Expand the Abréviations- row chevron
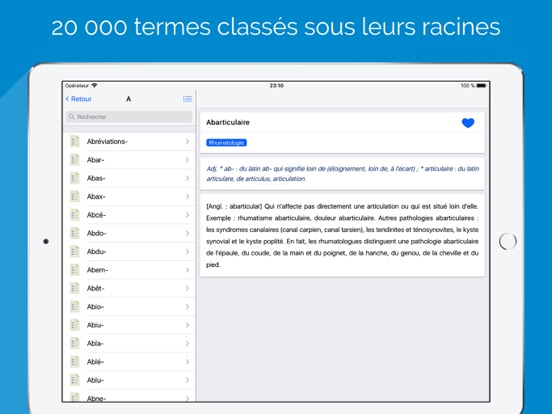 point(187,142)
